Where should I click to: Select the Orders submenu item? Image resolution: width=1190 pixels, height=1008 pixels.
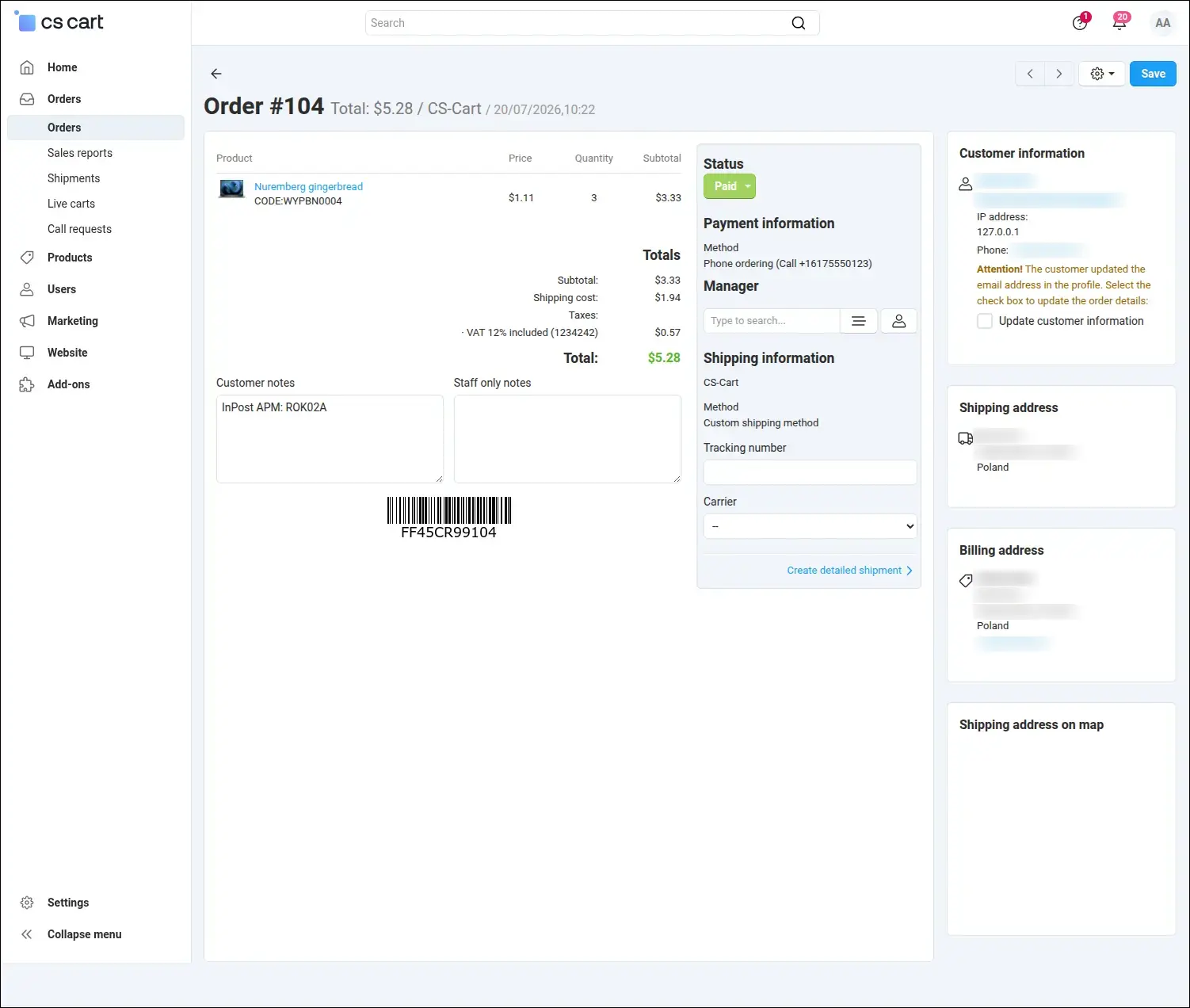tap(96, 128)
